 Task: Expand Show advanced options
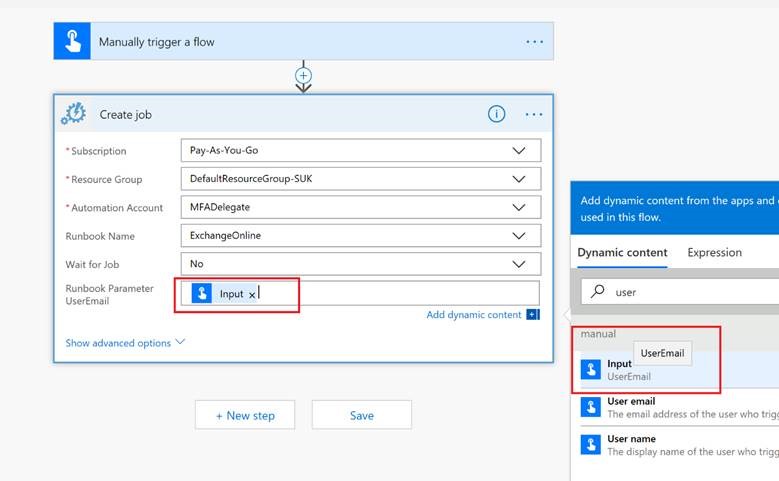tap(125, 343)
